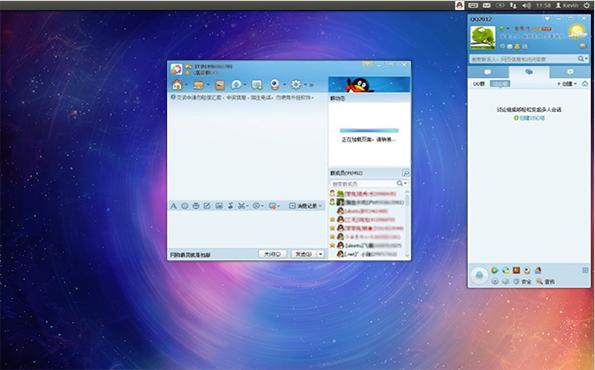This screenshot has width=595, height=370.
Task: Click the scissors screenshot capture icon
Action: click(241, 206)
